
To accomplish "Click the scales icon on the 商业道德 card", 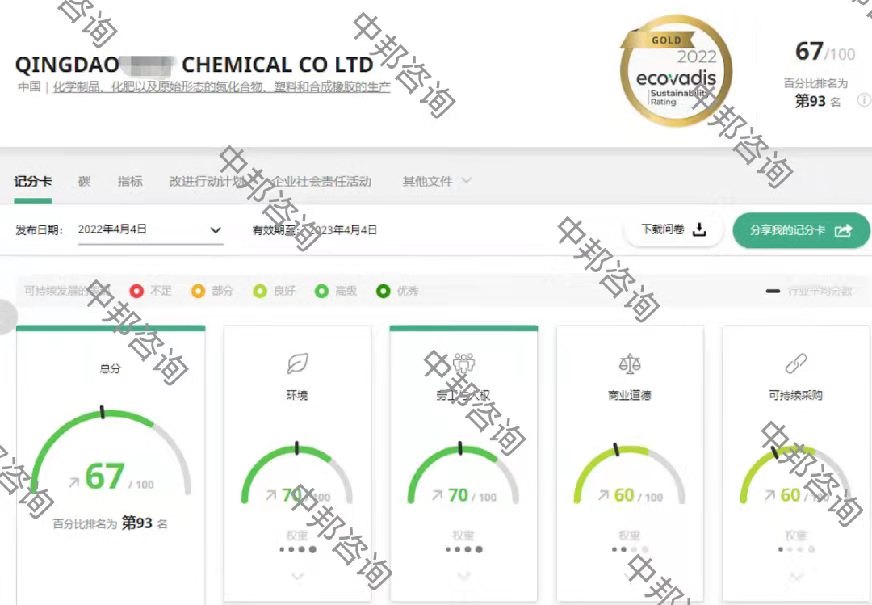I will (630, 364).
